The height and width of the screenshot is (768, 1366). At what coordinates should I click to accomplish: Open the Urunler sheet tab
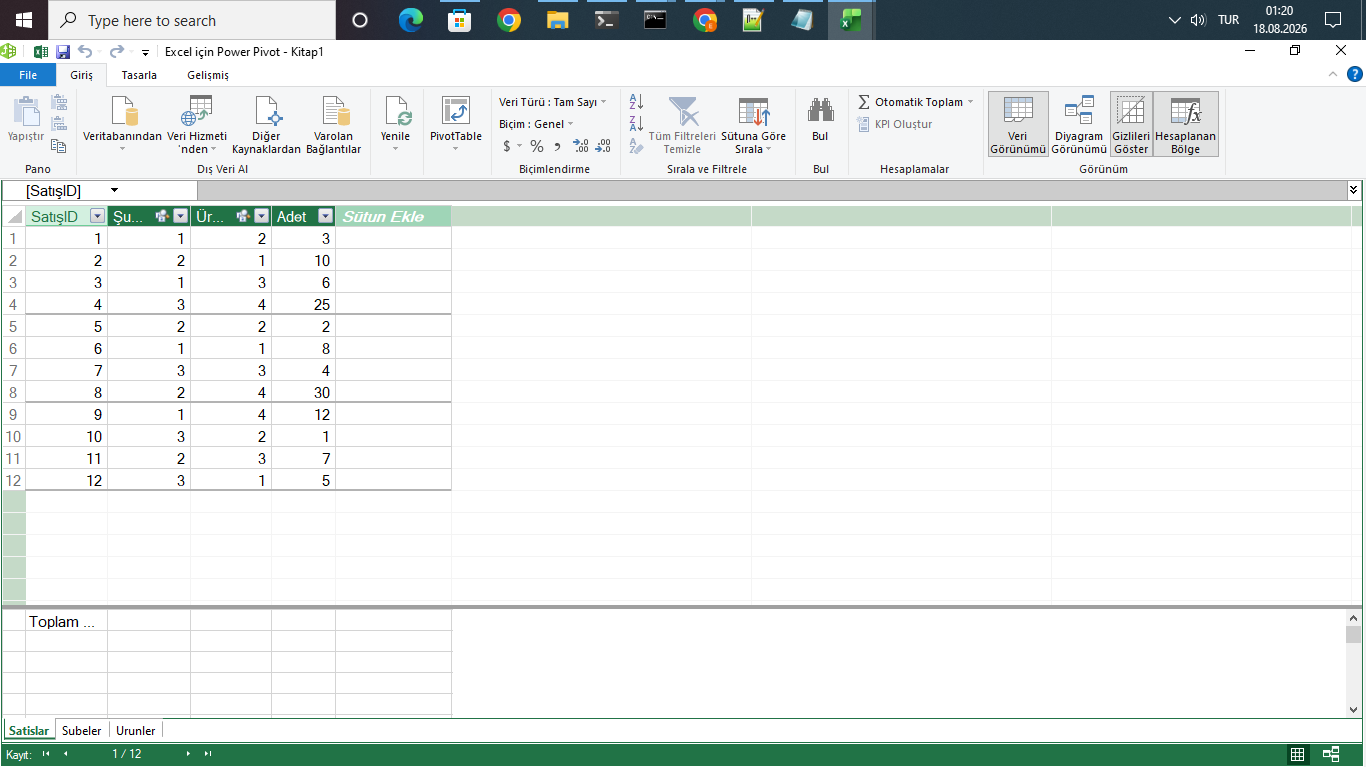click(x=136, y=731)
